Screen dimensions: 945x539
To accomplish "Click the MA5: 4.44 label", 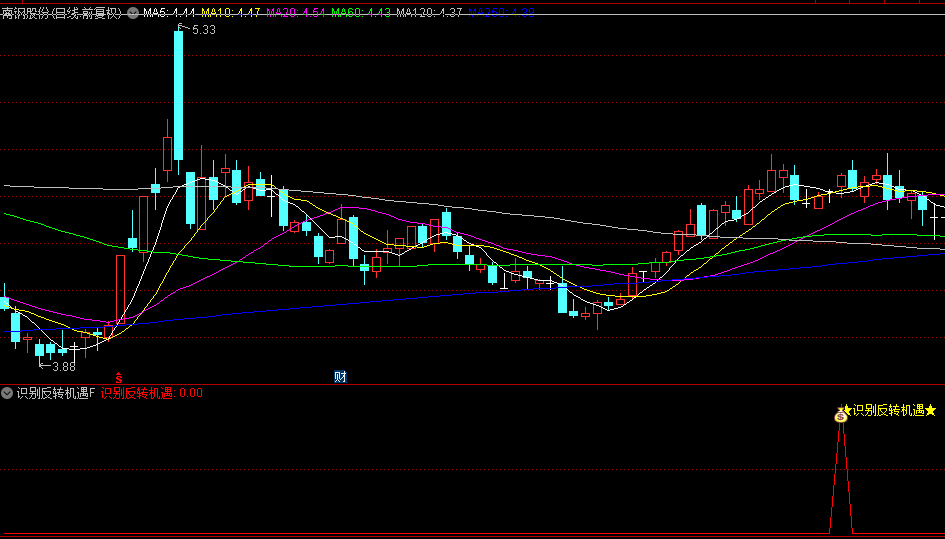I will pyautogui.click(x=169, y=13).
